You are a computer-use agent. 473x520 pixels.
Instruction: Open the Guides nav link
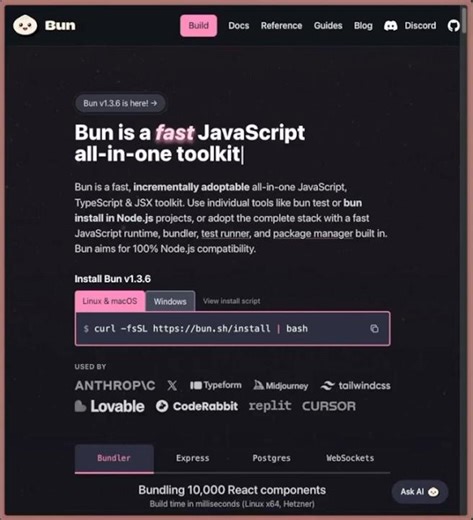[328, 26]
